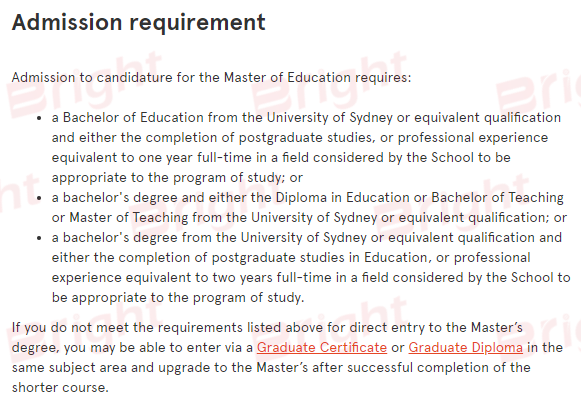The height and width of the screenshot is (403, 581).
Task: Click 'appropriate to the program of study; or'
Action: (x=177, y=178)
